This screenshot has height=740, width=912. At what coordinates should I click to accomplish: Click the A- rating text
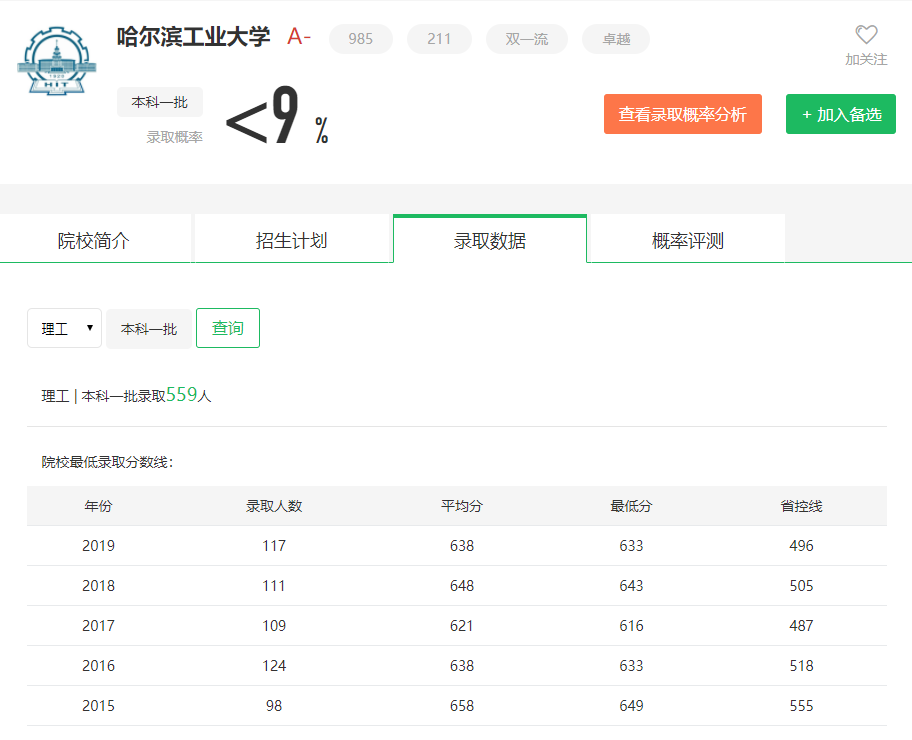click(299, 37)
